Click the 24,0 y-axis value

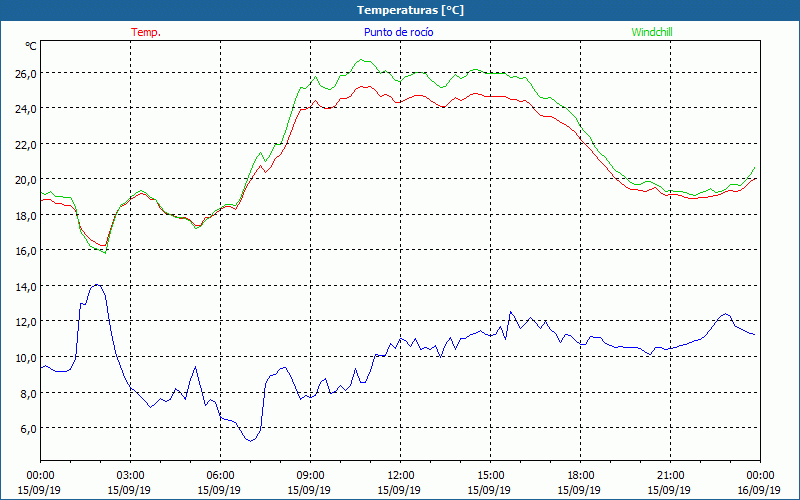click(x=25, y=109)
